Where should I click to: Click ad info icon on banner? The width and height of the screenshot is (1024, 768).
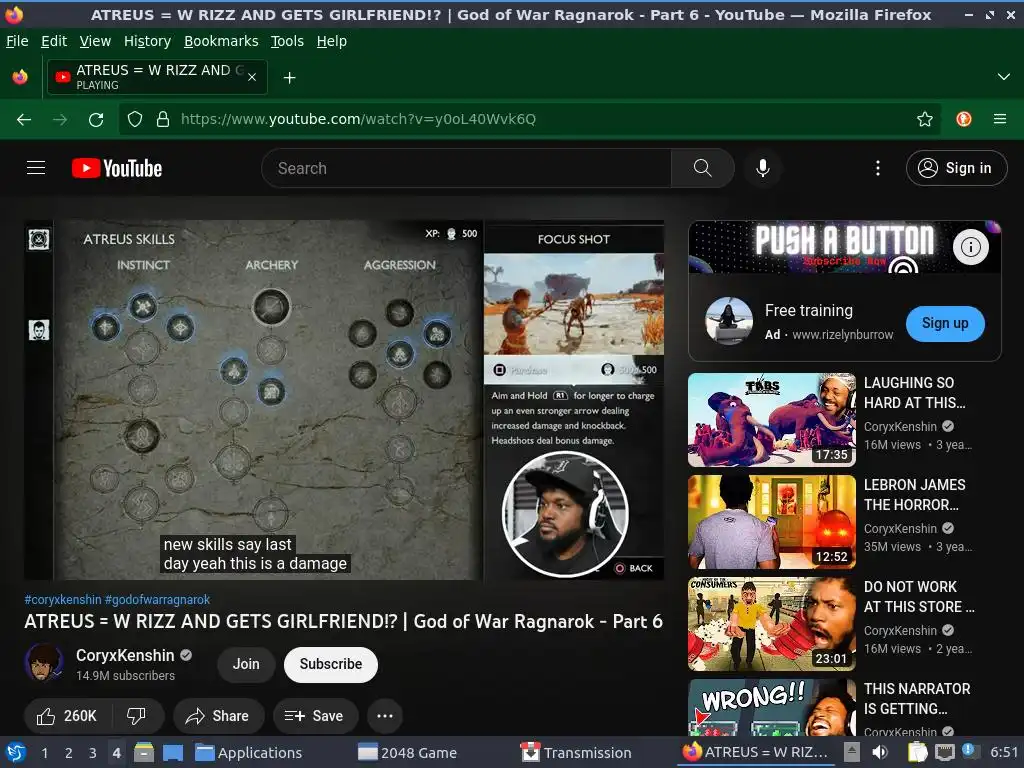coord(970,247)
